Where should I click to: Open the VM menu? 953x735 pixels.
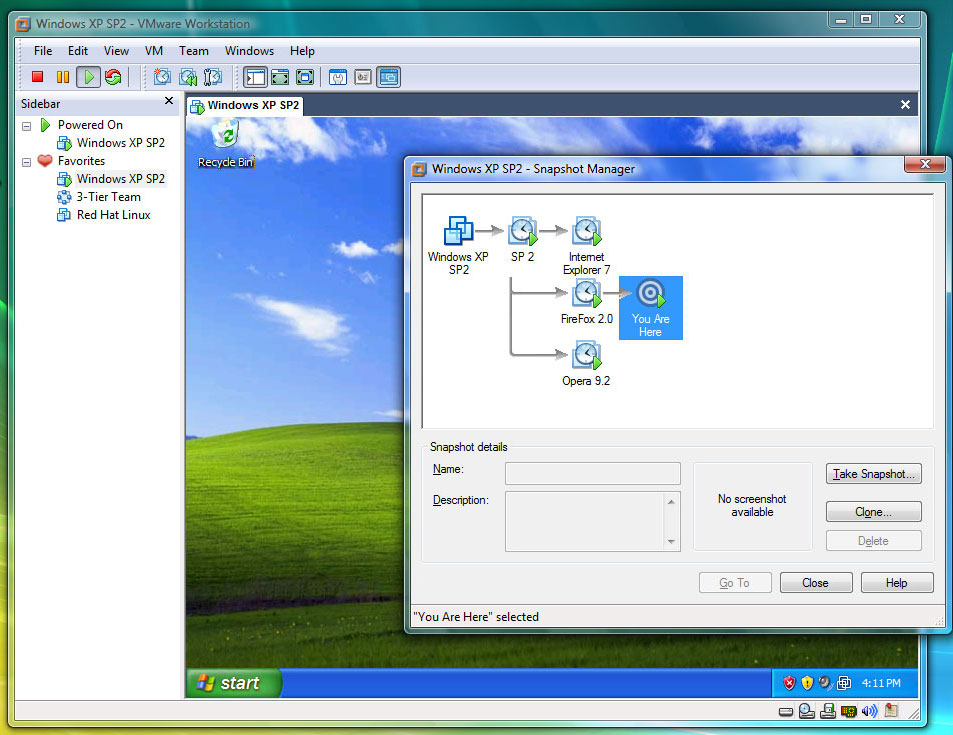click(153, 51)
